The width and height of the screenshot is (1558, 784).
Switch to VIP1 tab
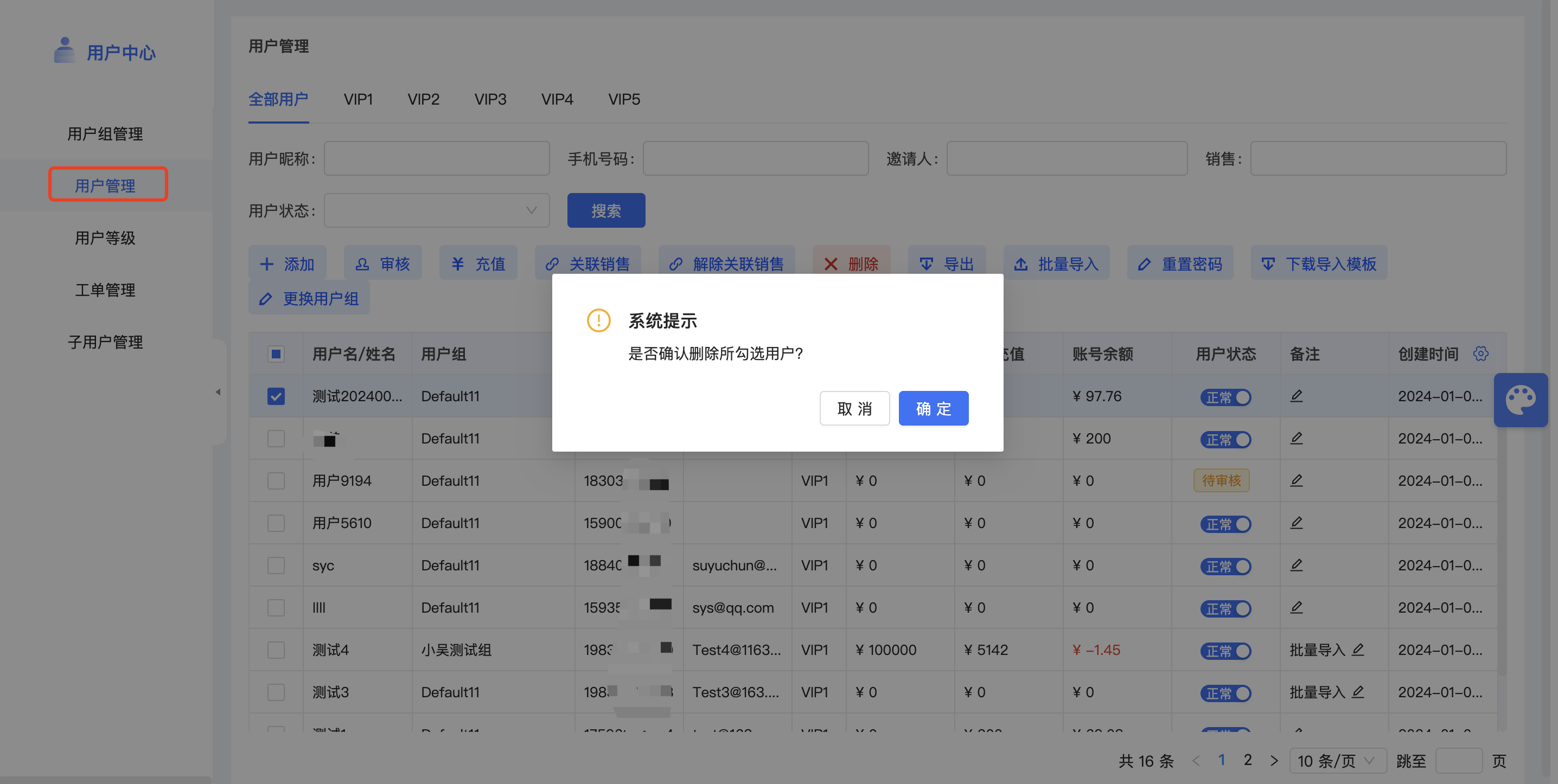[358, 99]
